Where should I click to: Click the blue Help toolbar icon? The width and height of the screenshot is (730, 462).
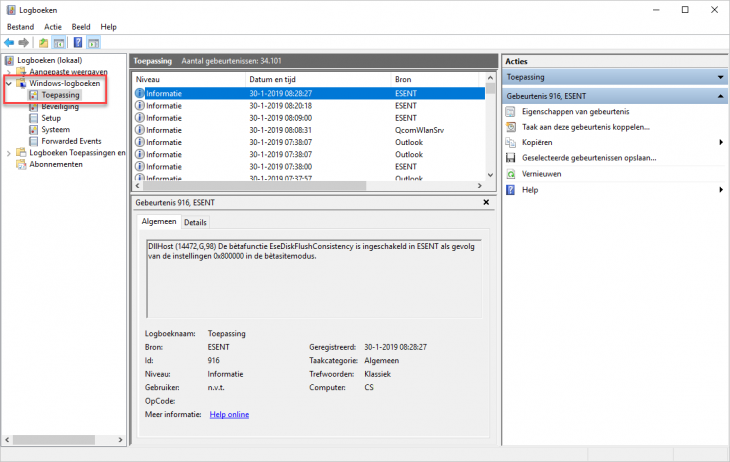(x=76, y=43)
